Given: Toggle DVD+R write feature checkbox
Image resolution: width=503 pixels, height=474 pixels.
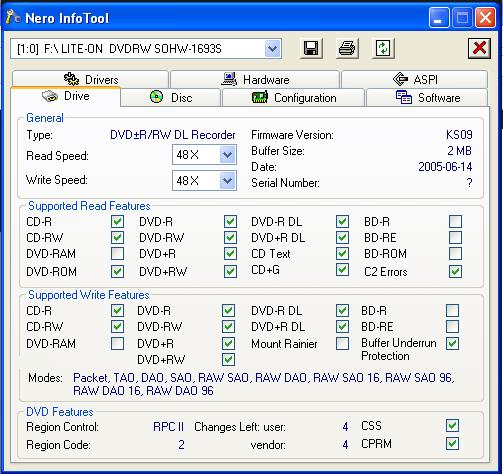Looking at the screenshot, I should pos(228,343).
